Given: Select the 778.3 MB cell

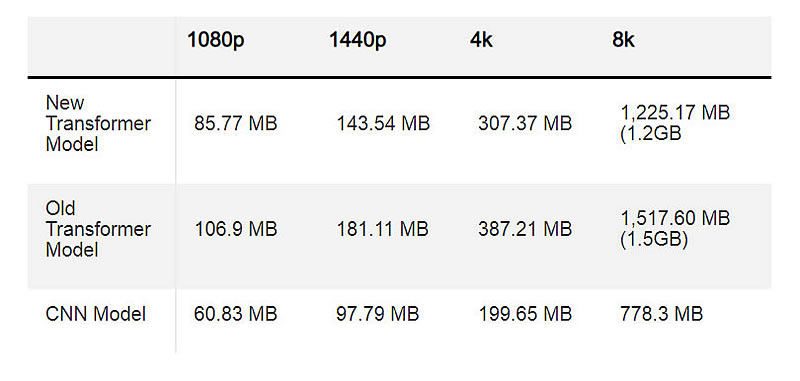Looking at the screenshot, I should pos(661,314).
